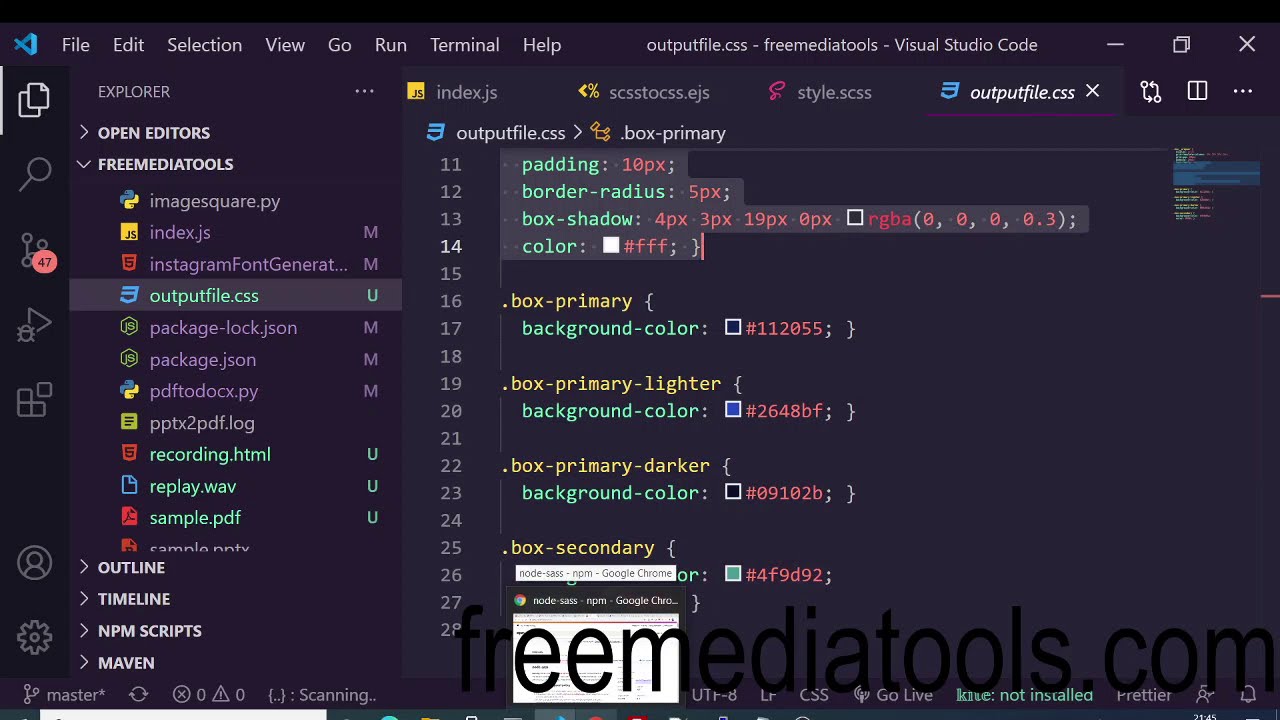
Task: Expand the OPEN EDITORS section
Action: click(153, 133)
